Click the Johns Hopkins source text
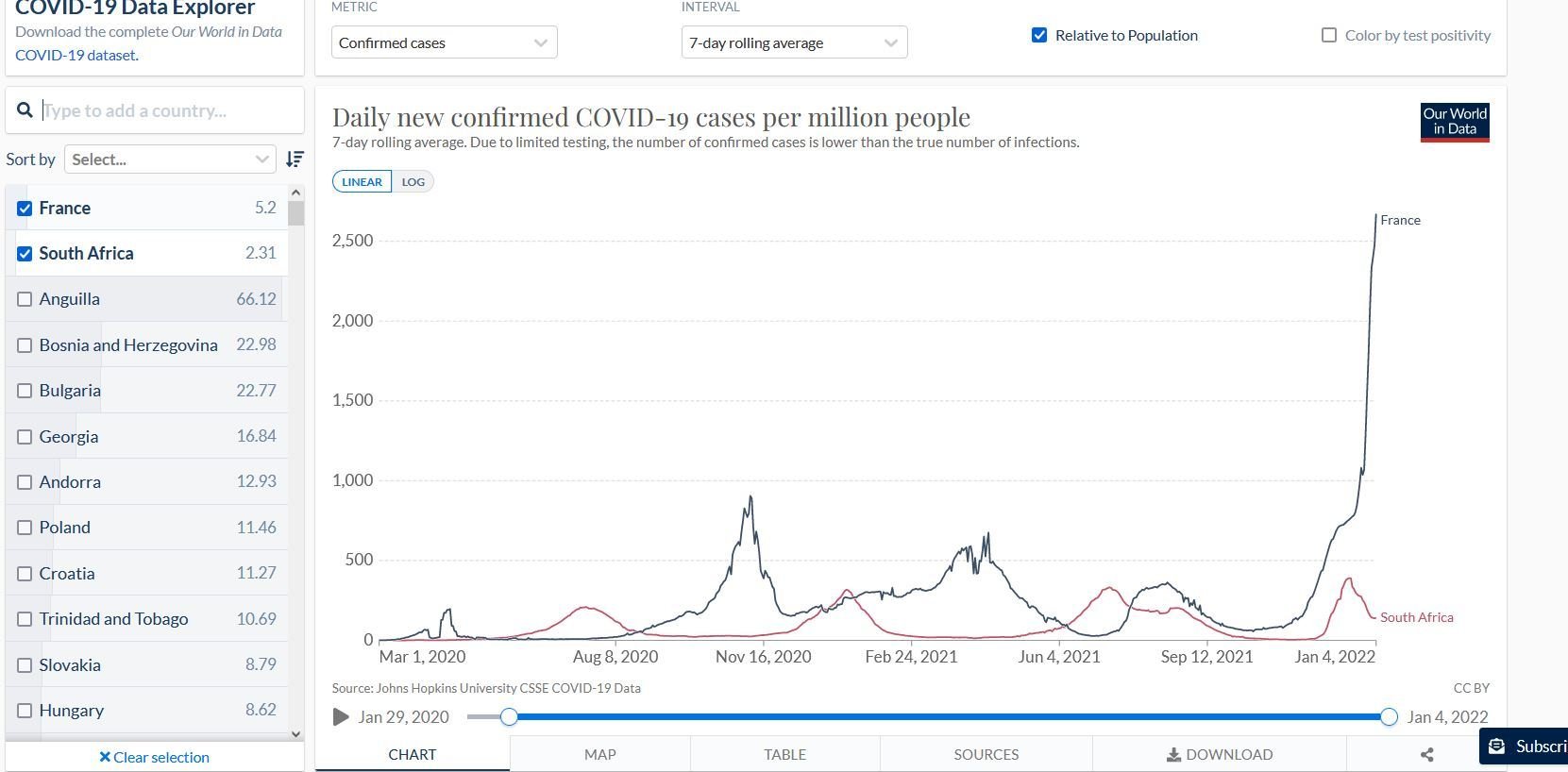1568x772 pixels. [486, 688]
